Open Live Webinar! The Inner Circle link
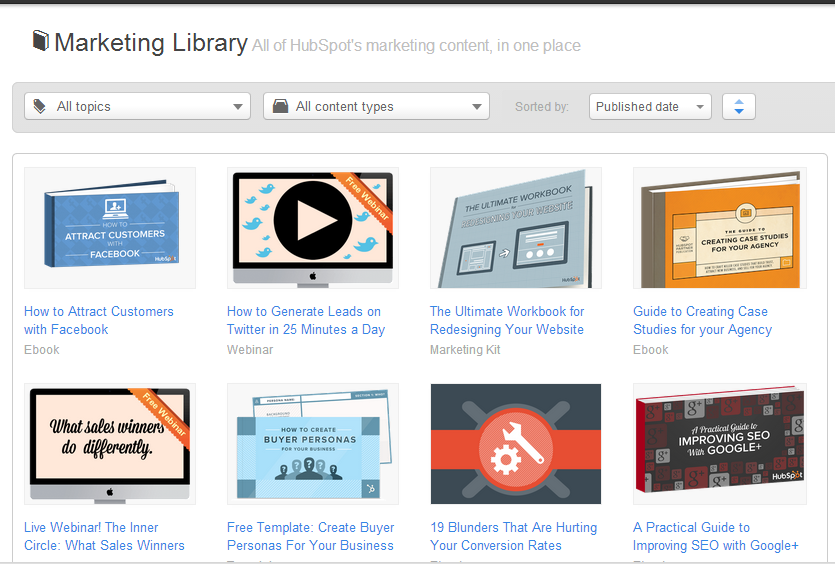This screenshot has height=564, width=835. (104, 536)
